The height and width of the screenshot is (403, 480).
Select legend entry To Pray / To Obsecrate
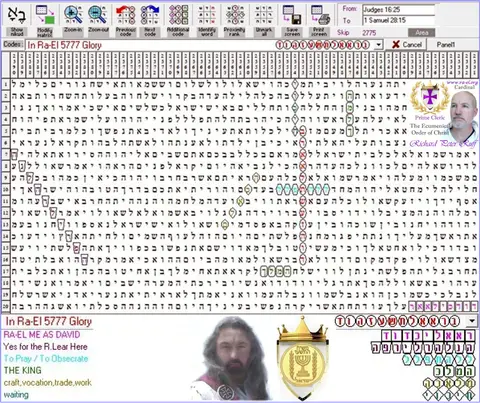46,359
